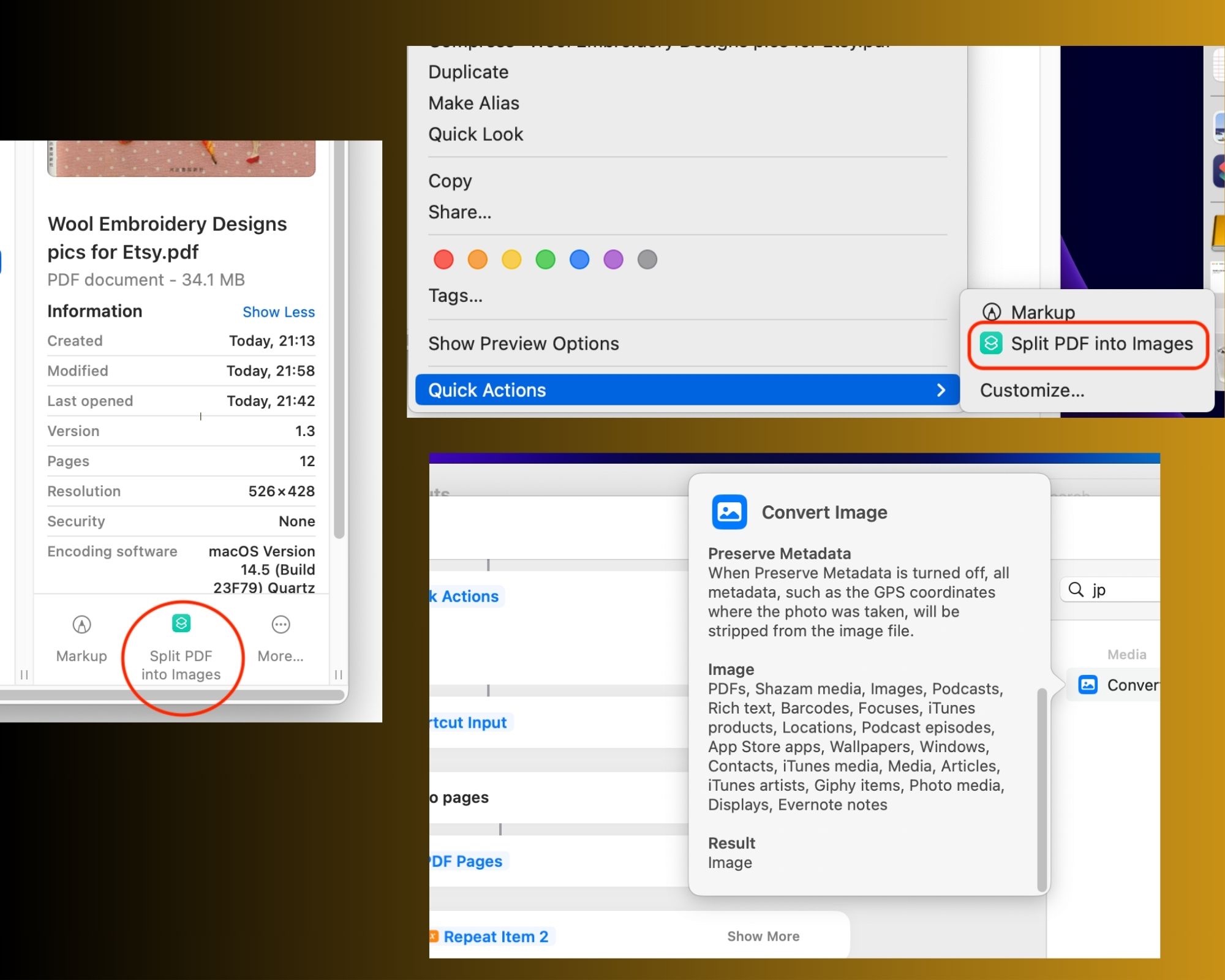Click the Markup icon in preview pane
Screen dimensions: 1225x980
[x=81, y=625]
